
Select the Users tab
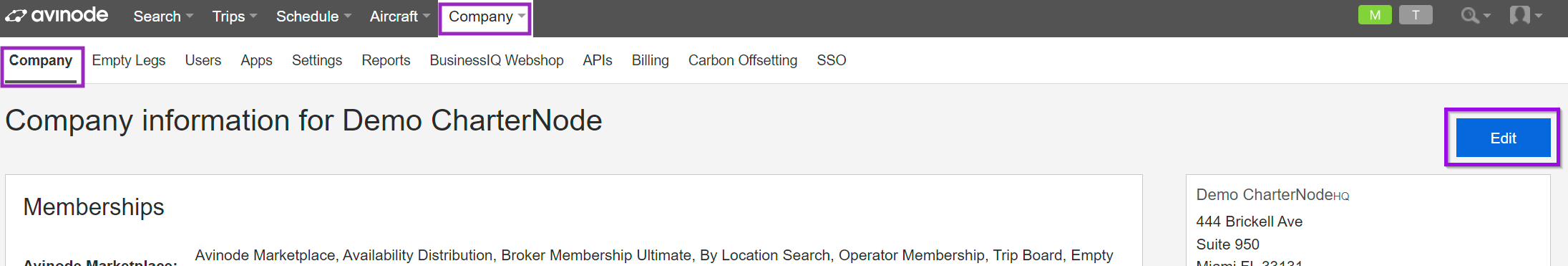(203, 60)
